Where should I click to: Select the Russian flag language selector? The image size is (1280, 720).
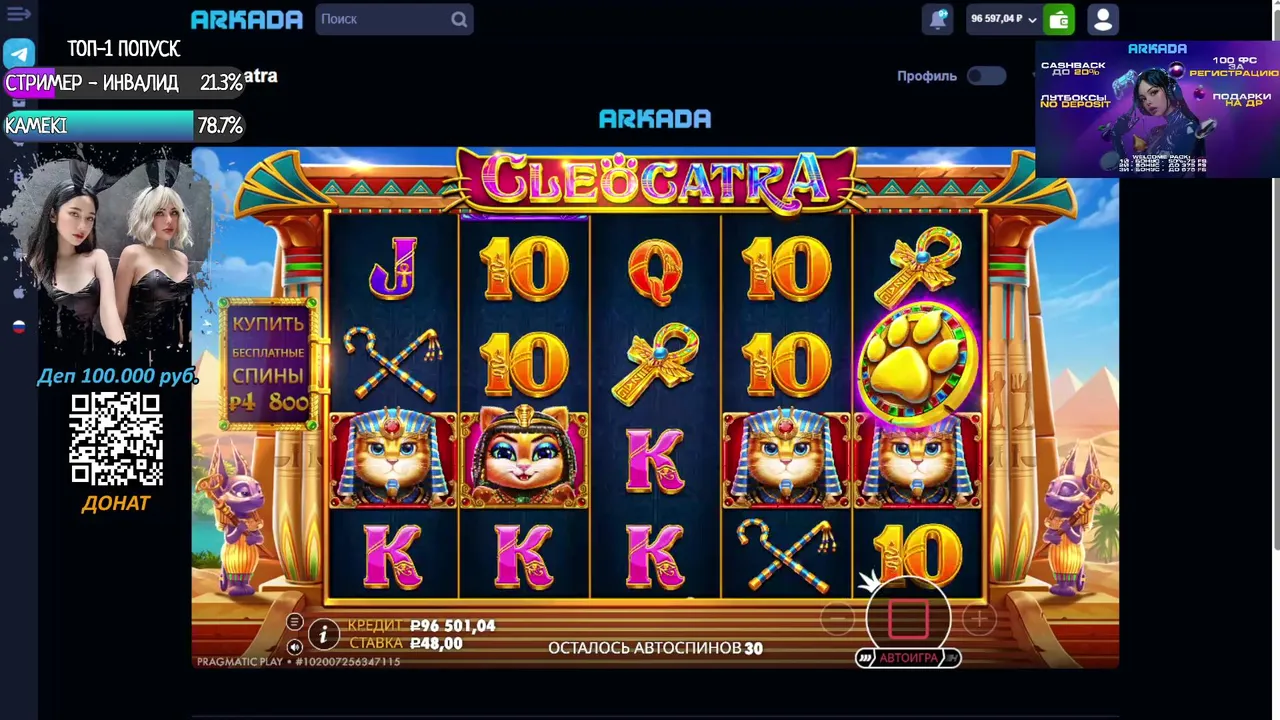(18, 327)
